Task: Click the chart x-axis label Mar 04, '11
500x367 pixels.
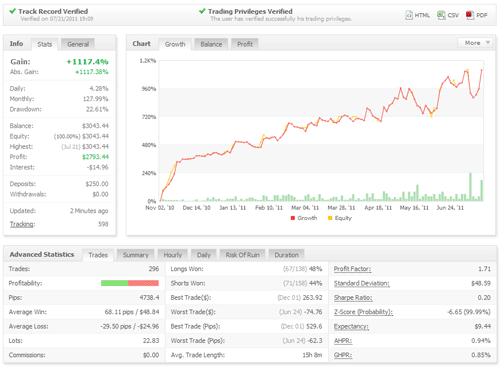Action: point(305,208)
